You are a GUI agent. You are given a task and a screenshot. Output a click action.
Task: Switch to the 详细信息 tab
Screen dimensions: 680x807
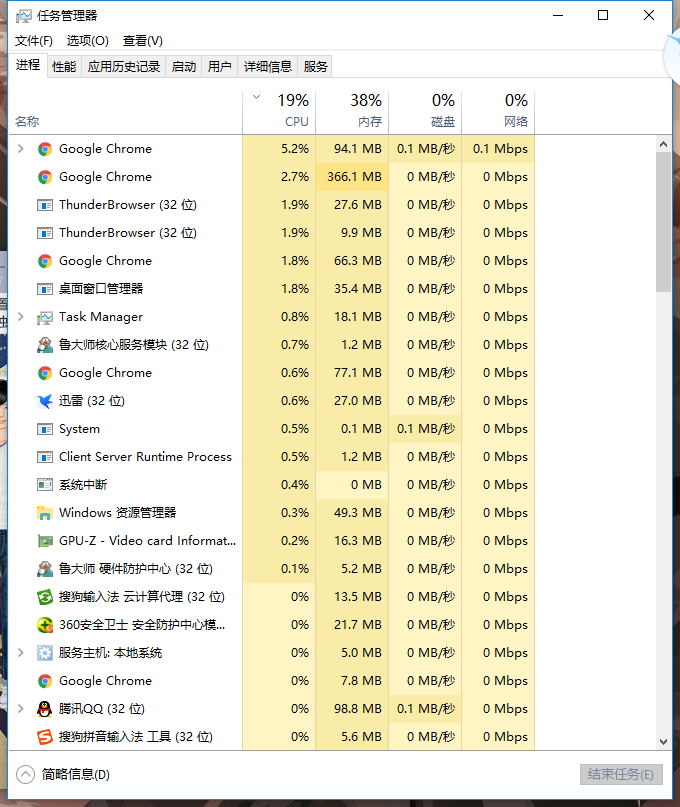268,66
